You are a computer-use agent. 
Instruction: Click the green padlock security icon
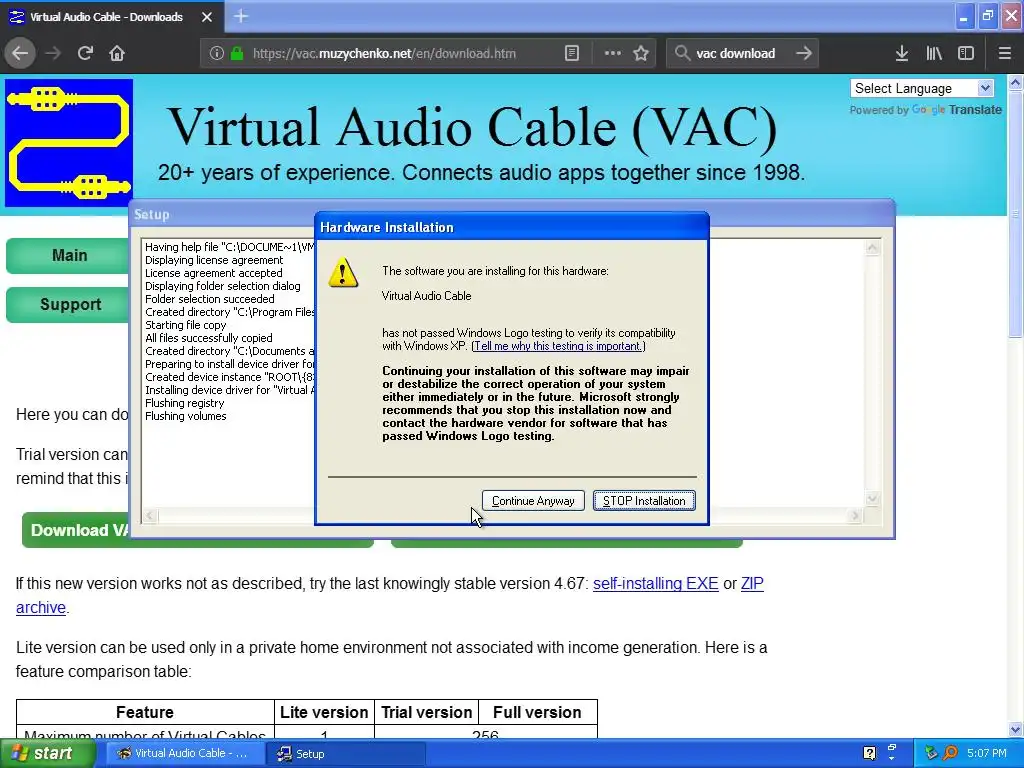237,54
